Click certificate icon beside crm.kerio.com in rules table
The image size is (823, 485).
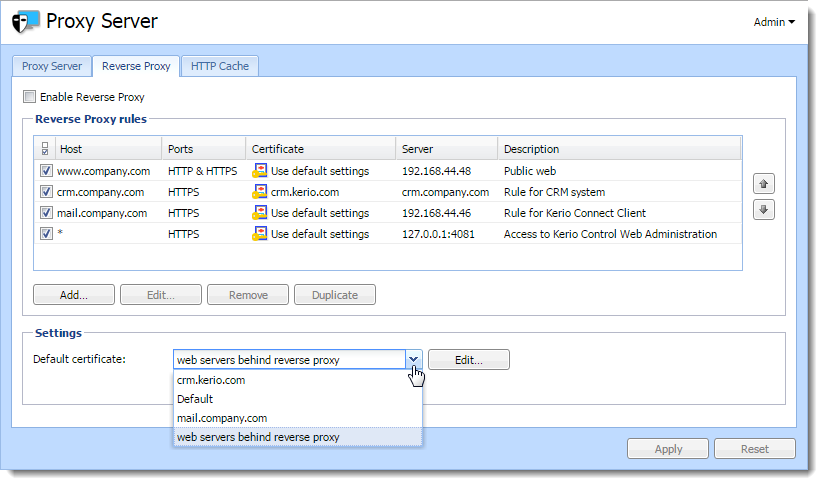click(259, 192)
